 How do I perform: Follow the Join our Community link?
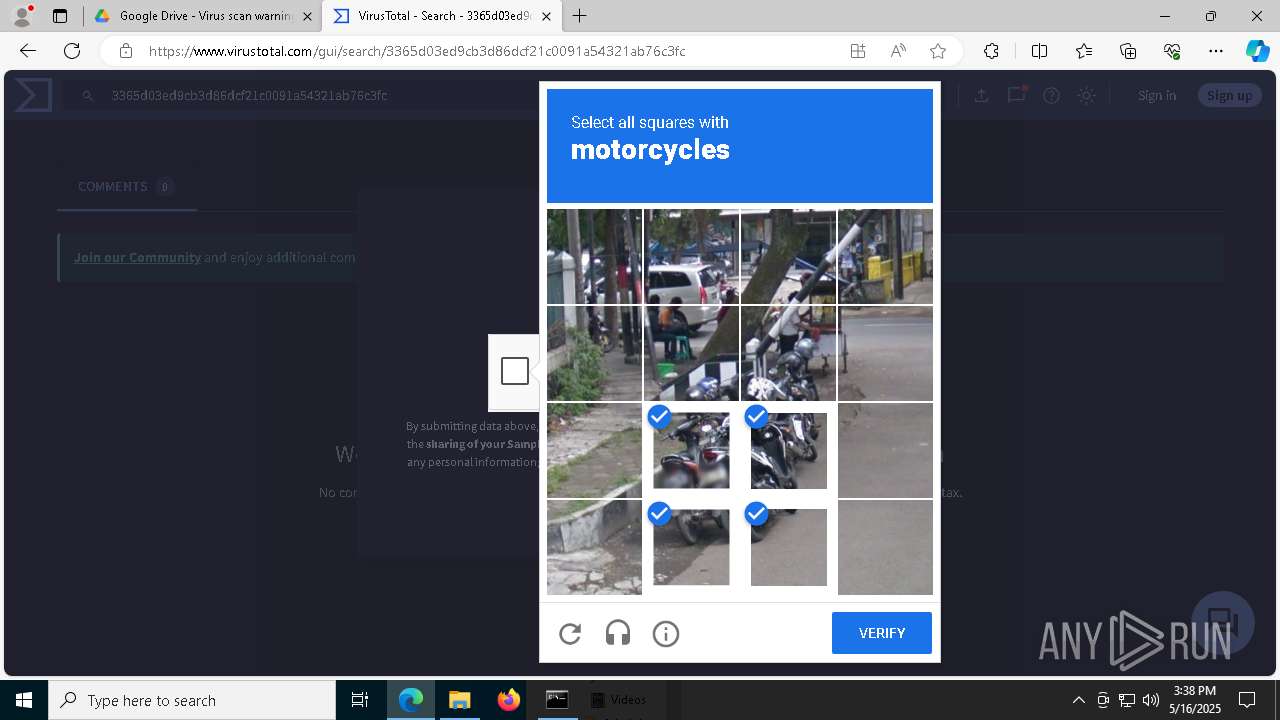click(x=137, y=257)
